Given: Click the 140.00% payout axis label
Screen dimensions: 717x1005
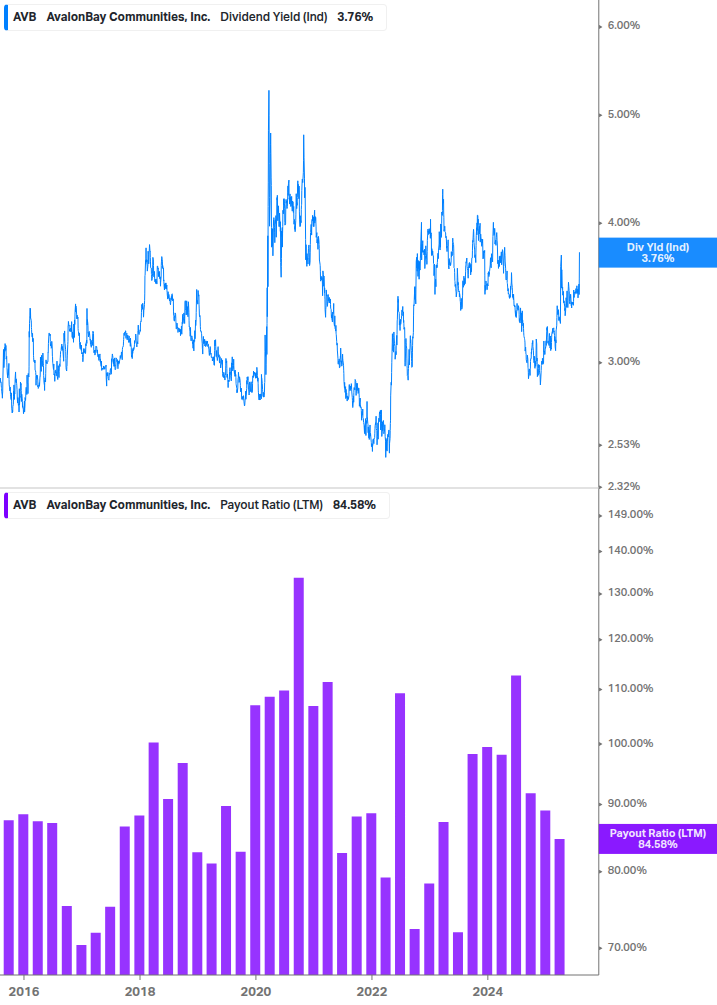Looking at the screenshot, I should (630, 551).
